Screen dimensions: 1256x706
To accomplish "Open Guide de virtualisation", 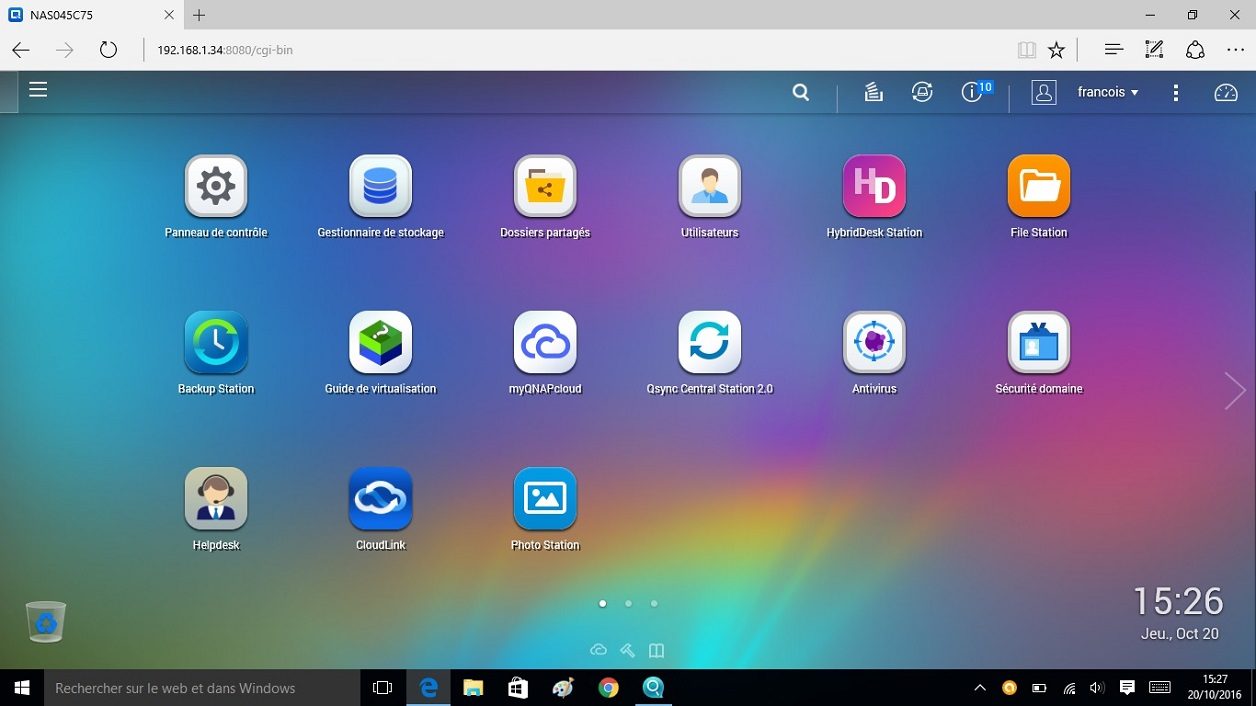I will click(380, 342).
